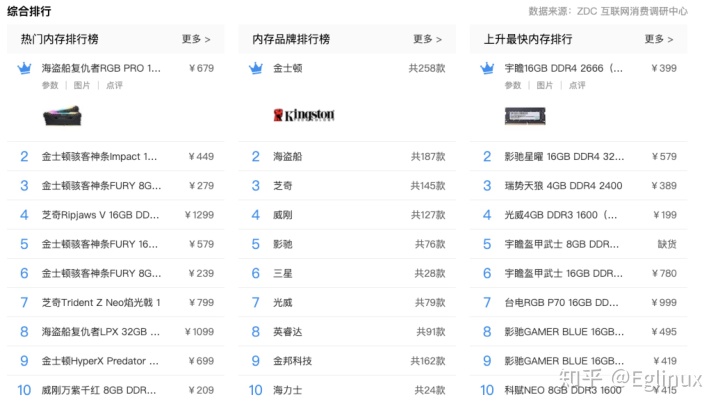The width and height of the screenshot is (720, 411).
Task: Open the 威刚 brand link
Action: (x=282, y=215)
